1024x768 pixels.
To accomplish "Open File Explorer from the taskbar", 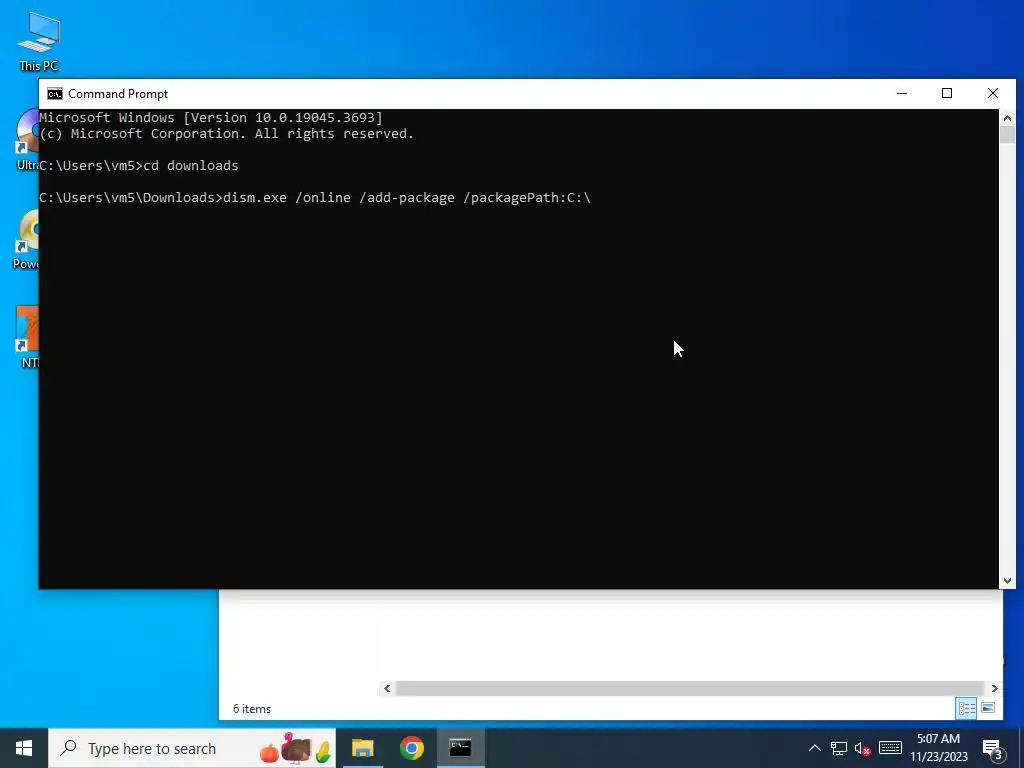I will (362, 748).
